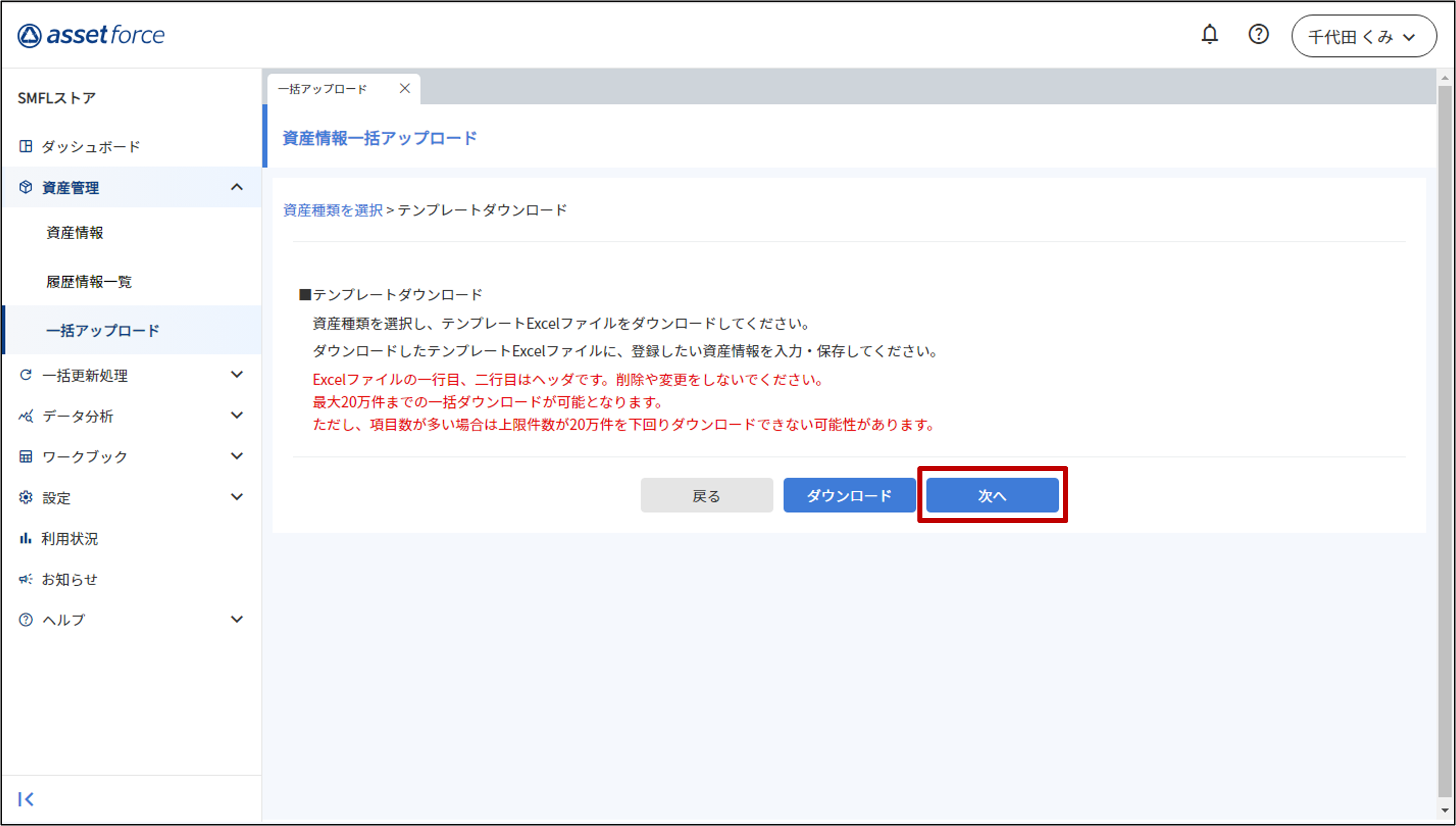Click the assetforce logo

coord(91,35)
